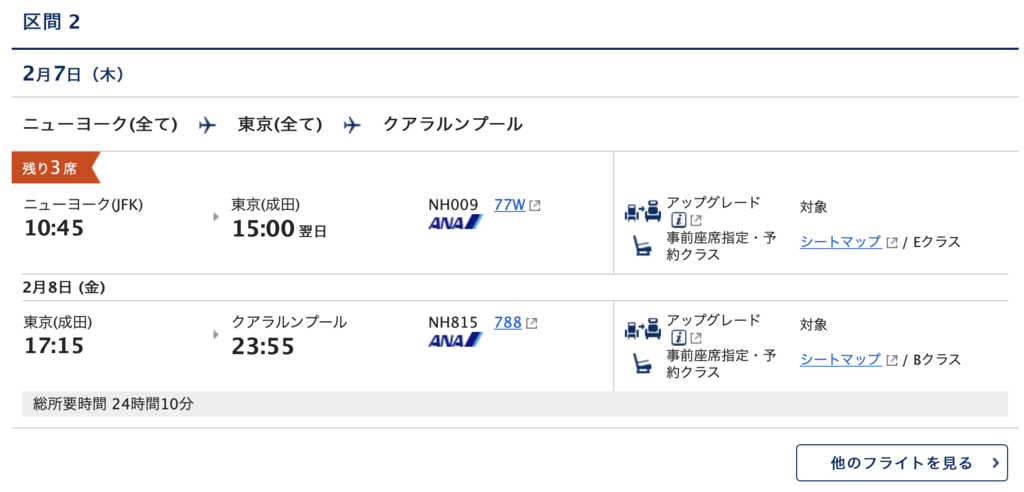The width and height of the screenshot is (1024, 492).
Task: Open the 77W aircraft type link
Action: (x=510, y=205)
